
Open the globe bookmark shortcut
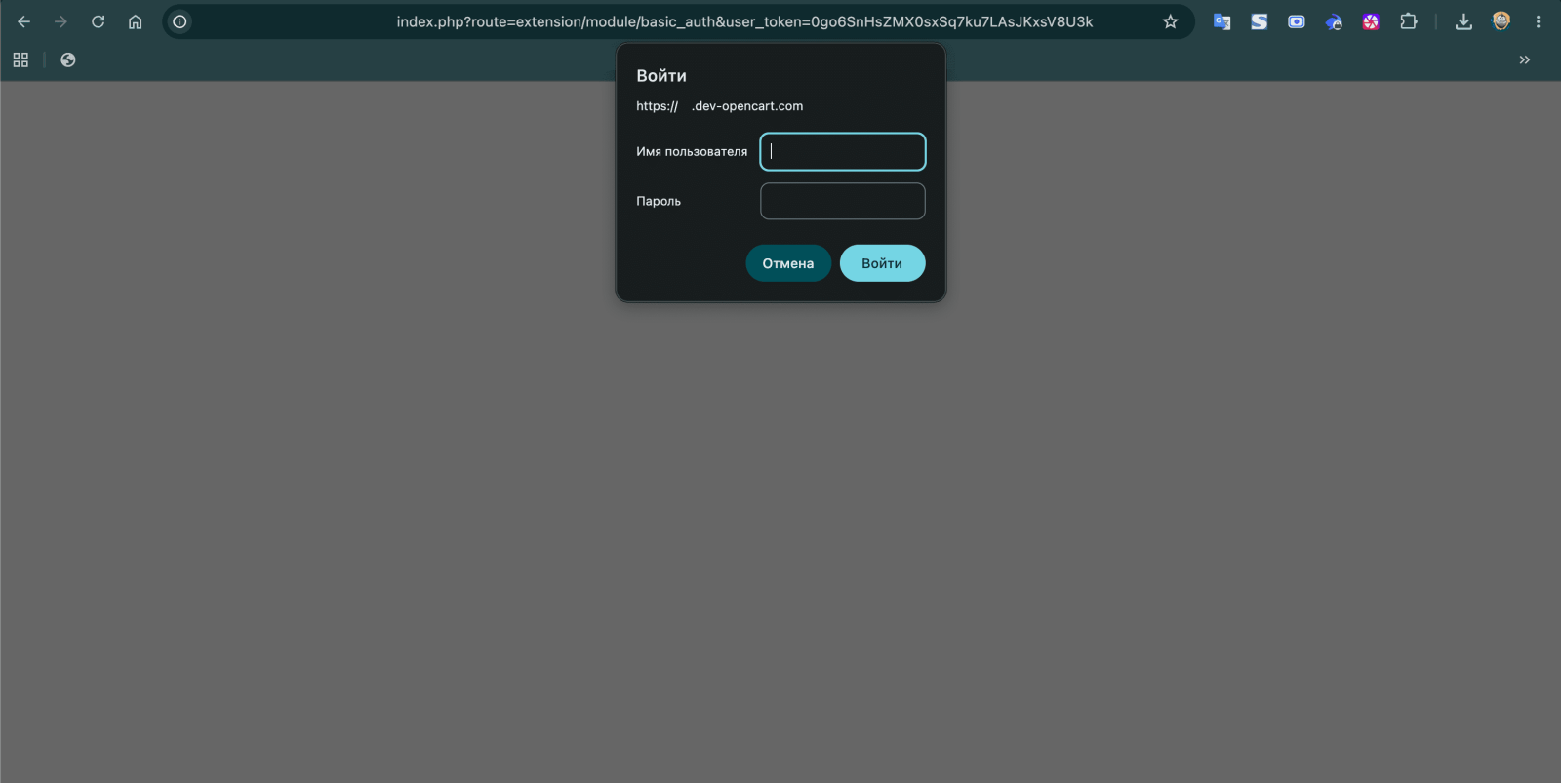68,59
